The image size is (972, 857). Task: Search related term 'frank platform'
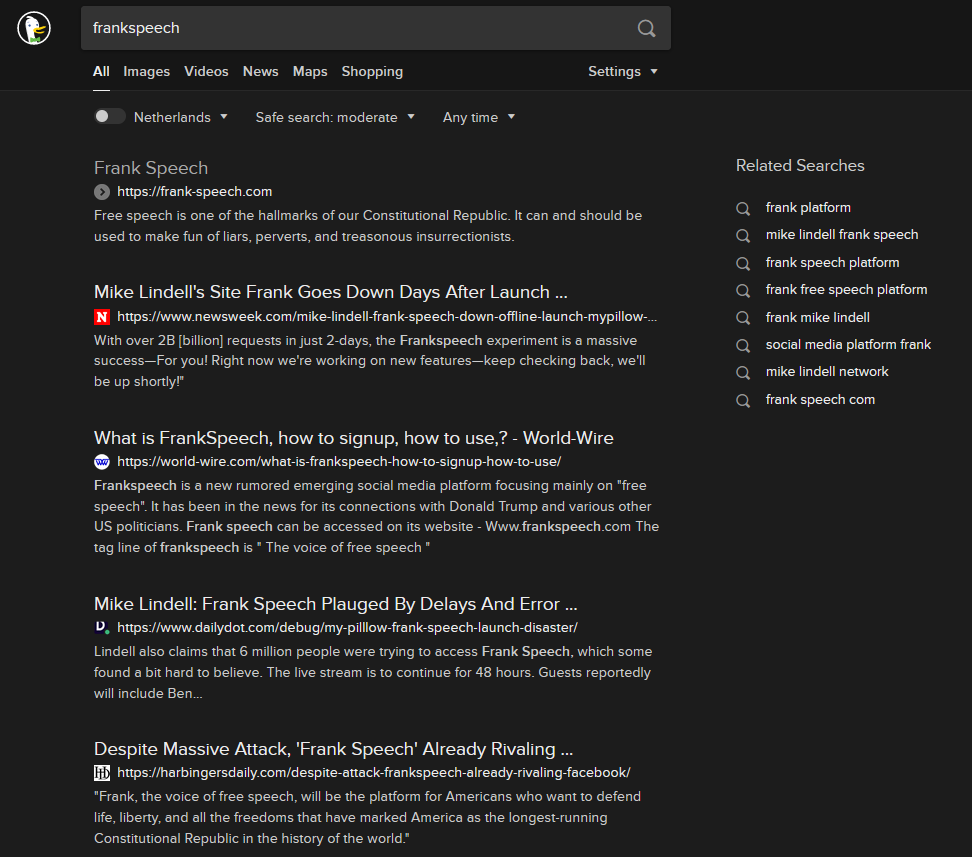(x=808, y=208)
